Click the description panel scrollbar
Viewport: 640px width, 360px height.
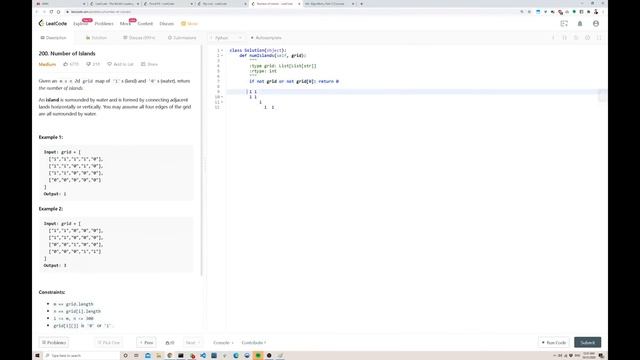tap(202, 160)
